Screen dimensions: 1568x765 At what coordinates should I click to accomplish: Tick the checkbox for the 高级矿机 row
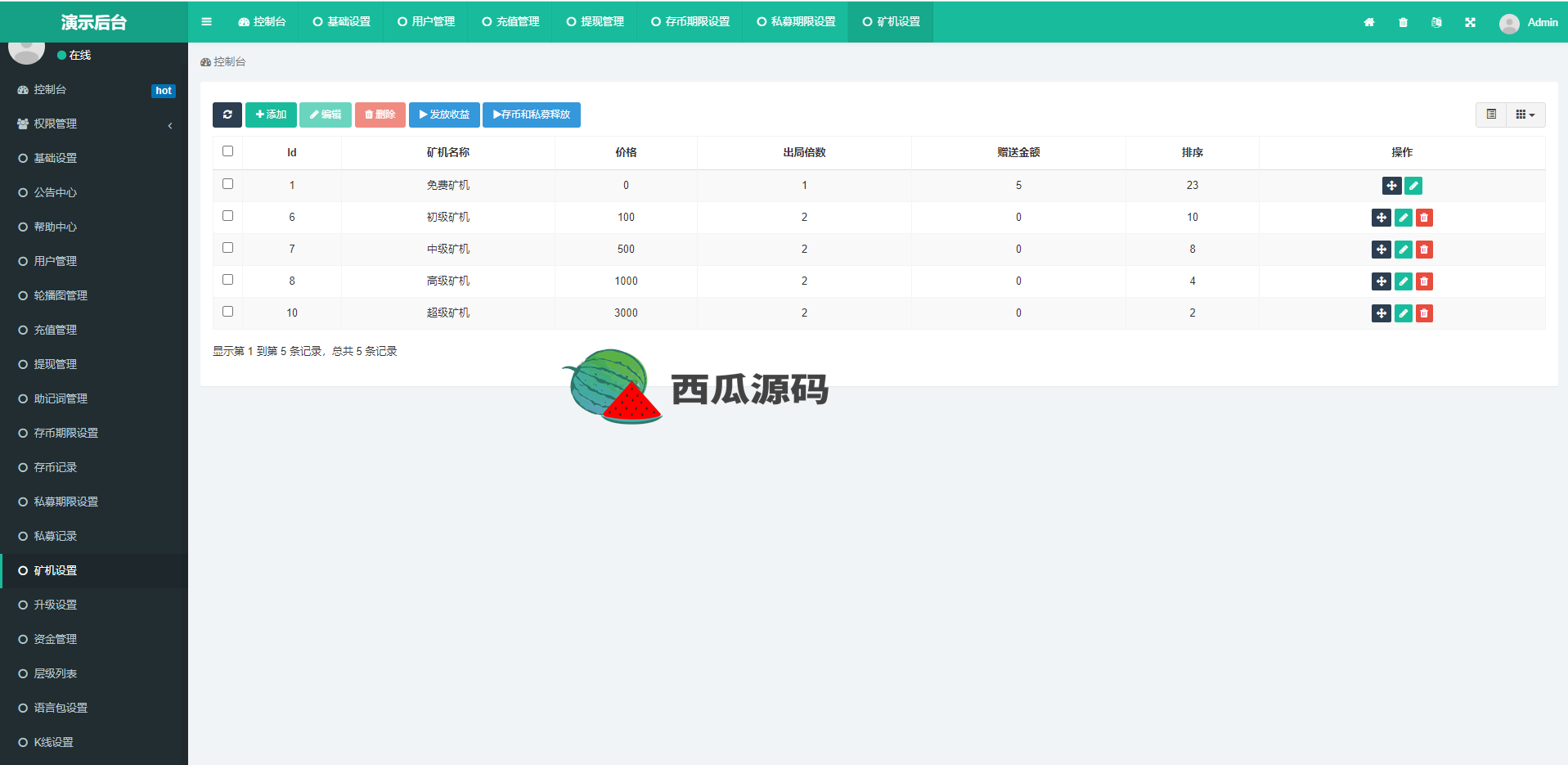coord(227,280)
